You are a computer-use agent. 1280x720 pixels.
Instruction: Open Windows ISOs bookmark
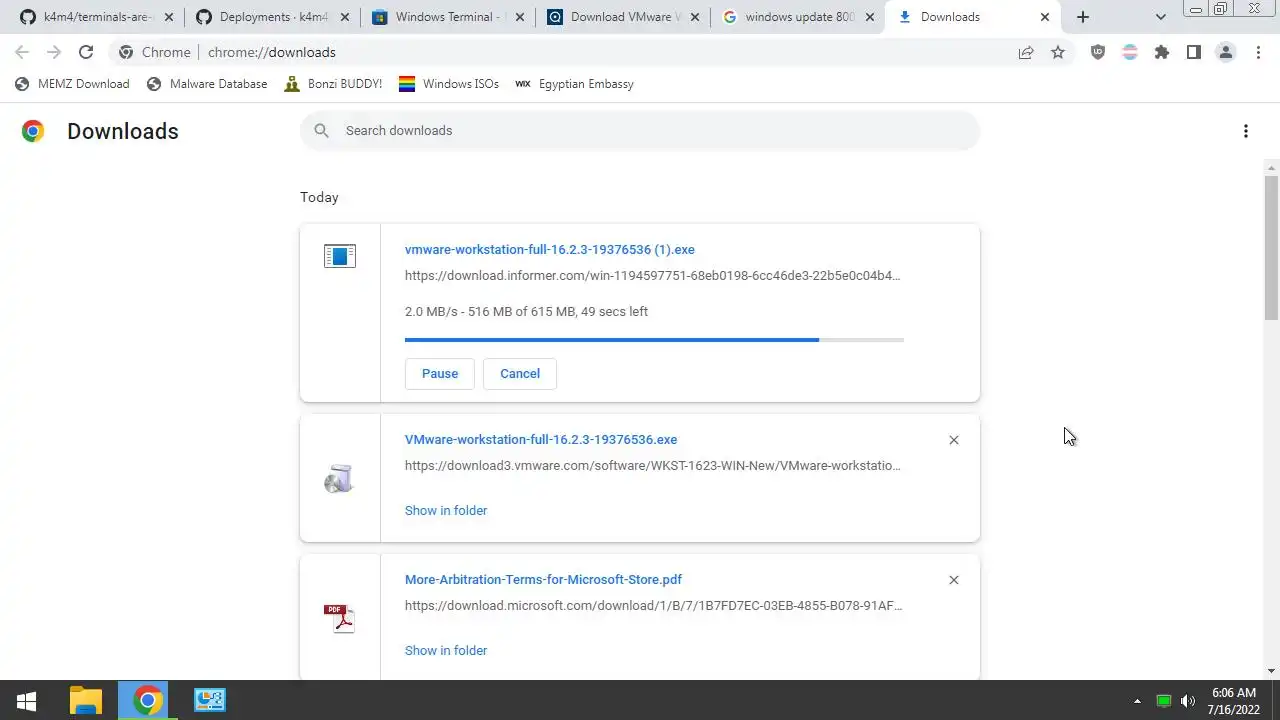coord(449,84)
